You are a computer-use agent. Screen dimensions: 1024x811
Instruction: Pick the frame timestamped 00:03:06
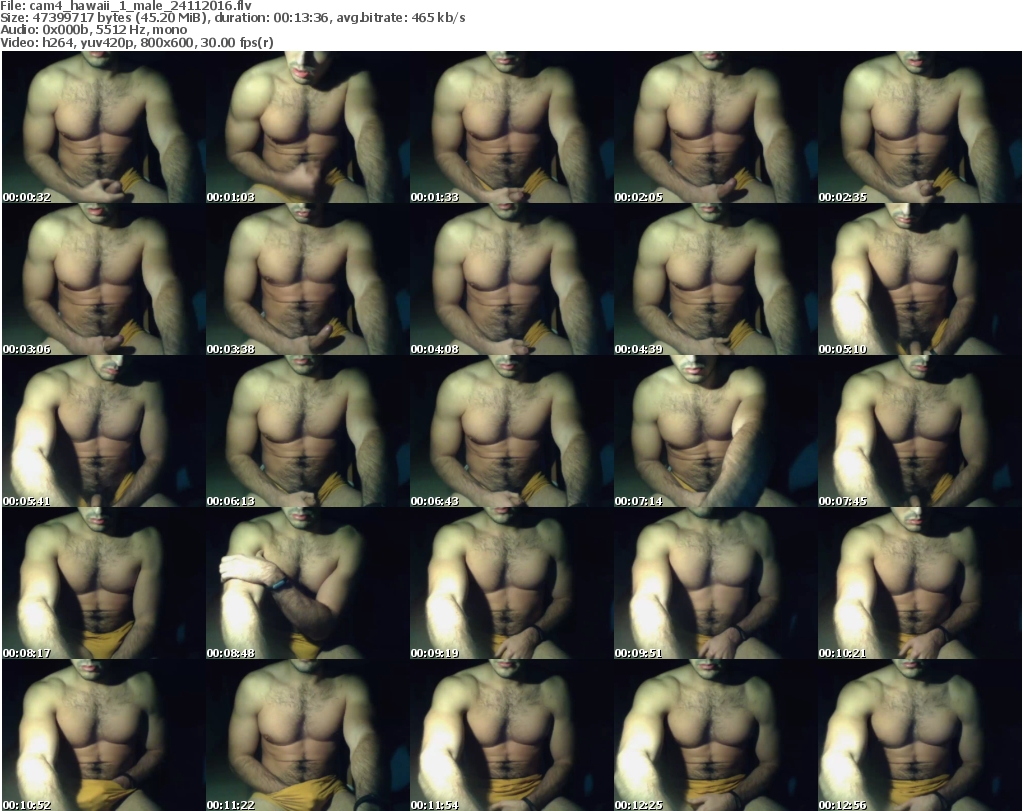tap(103, 280)
